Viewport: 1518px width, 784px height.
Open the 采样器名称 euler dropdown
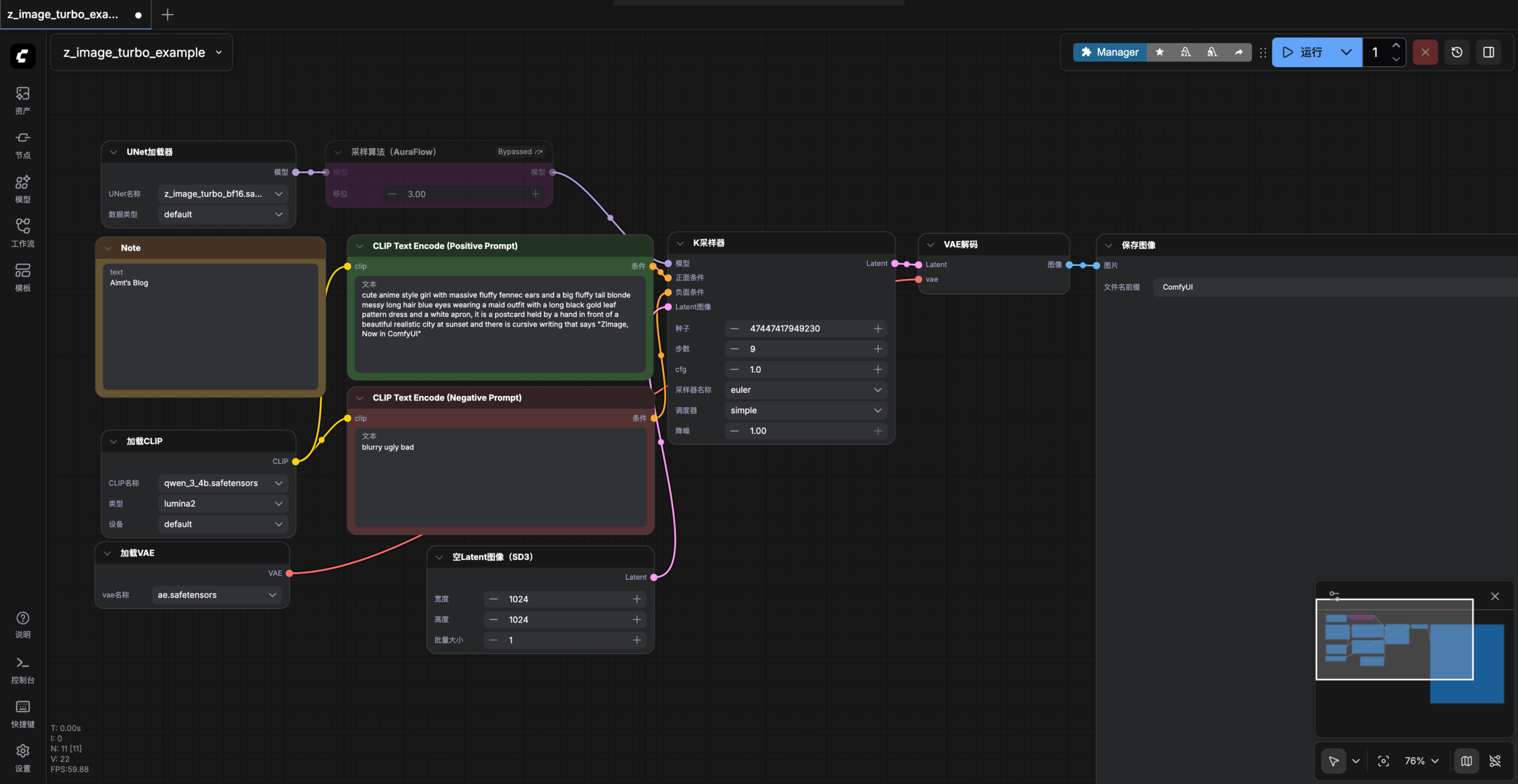(x=805, y=390)
